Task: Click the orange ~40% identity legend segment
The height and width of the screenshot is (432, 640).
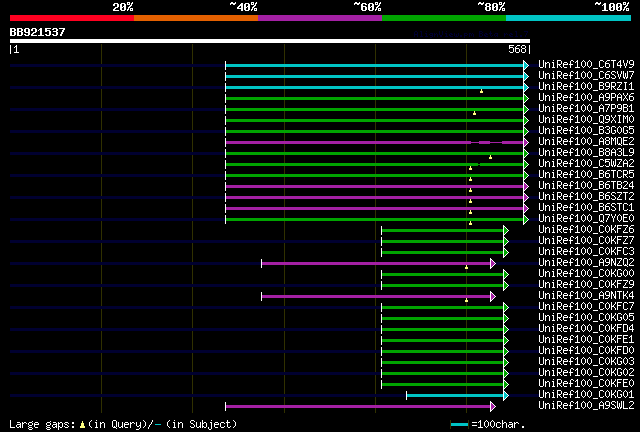Action: [196, 18]
